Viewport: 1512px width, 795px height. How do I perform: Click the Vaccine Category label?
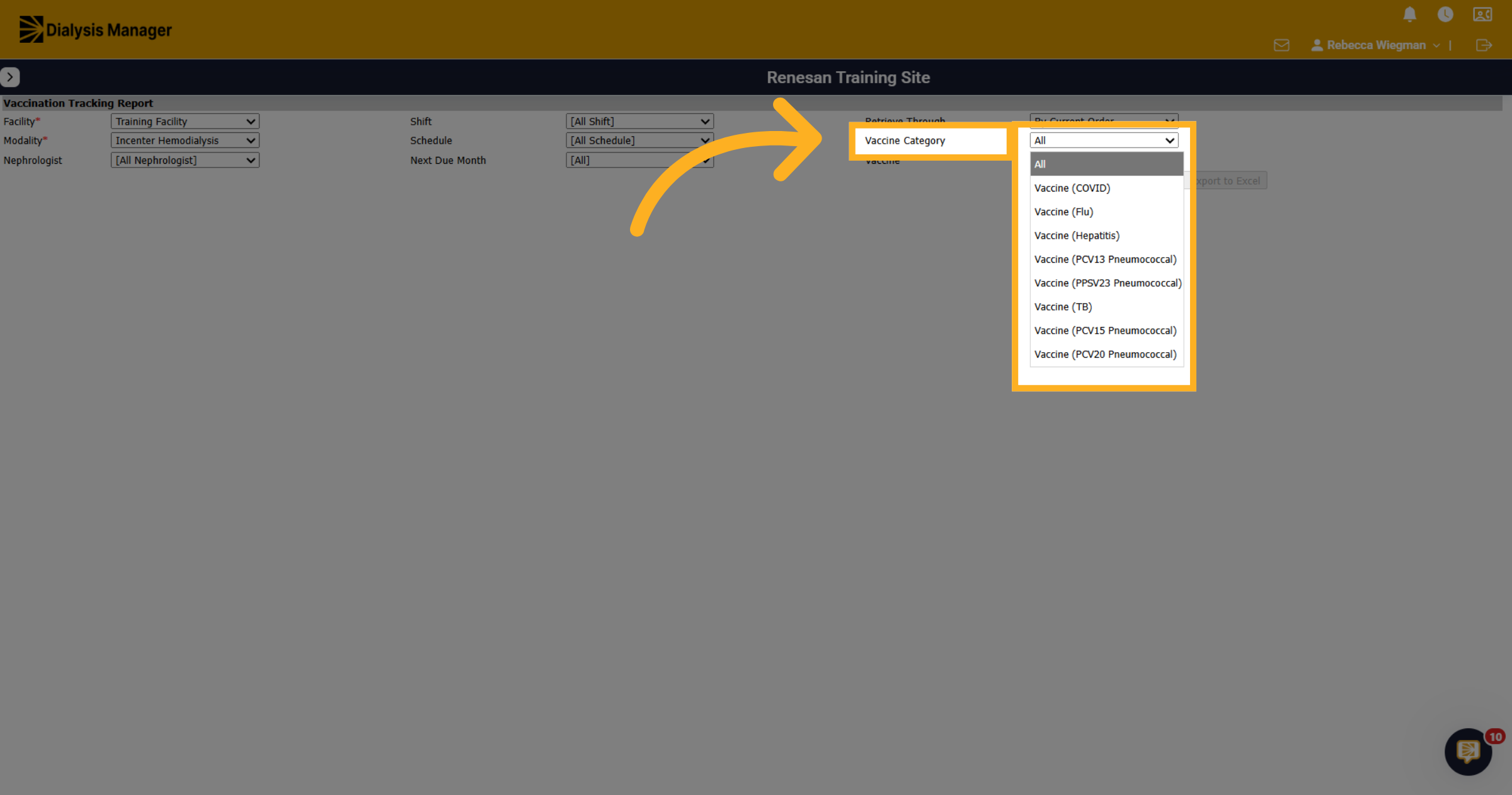(x=905, y=140)
